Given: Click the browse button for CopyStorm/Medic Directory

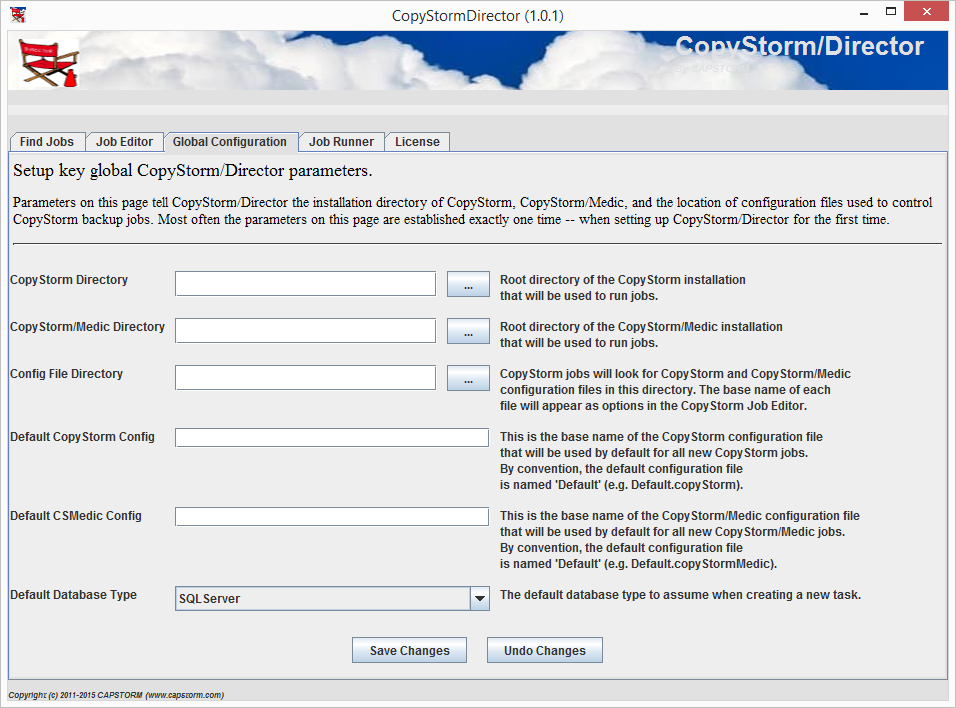Looking at the screenshot, I should tap(468, 330).
